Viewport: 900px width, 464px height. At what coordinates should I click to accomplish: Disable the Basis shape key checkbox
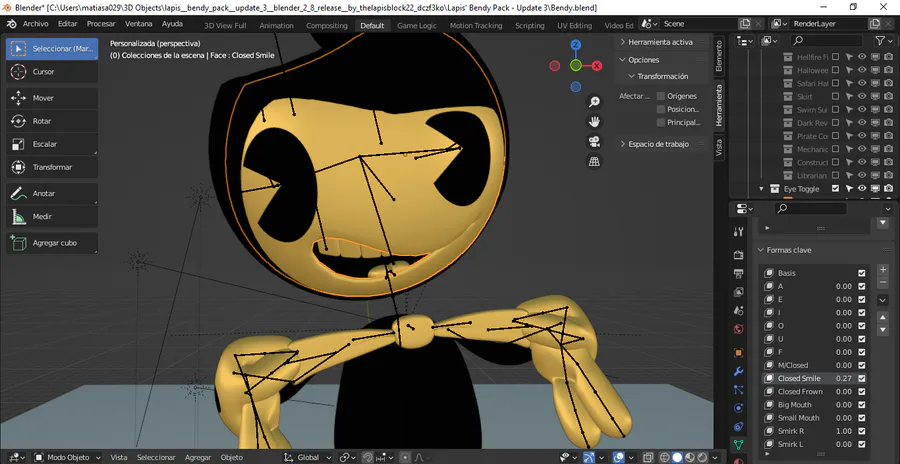[861, 273]
